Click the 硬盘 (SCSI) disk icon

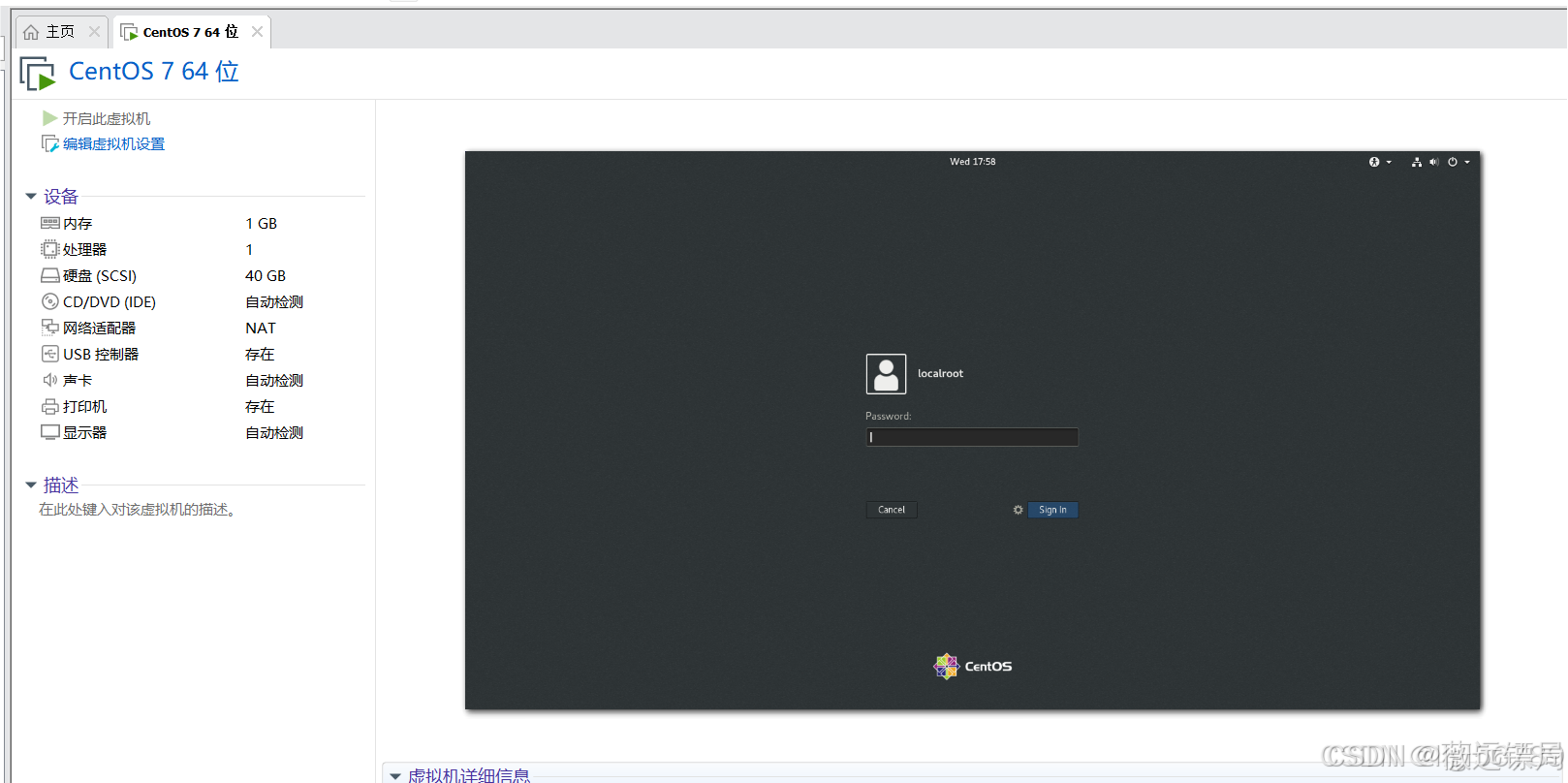click(x=50, y=275)
